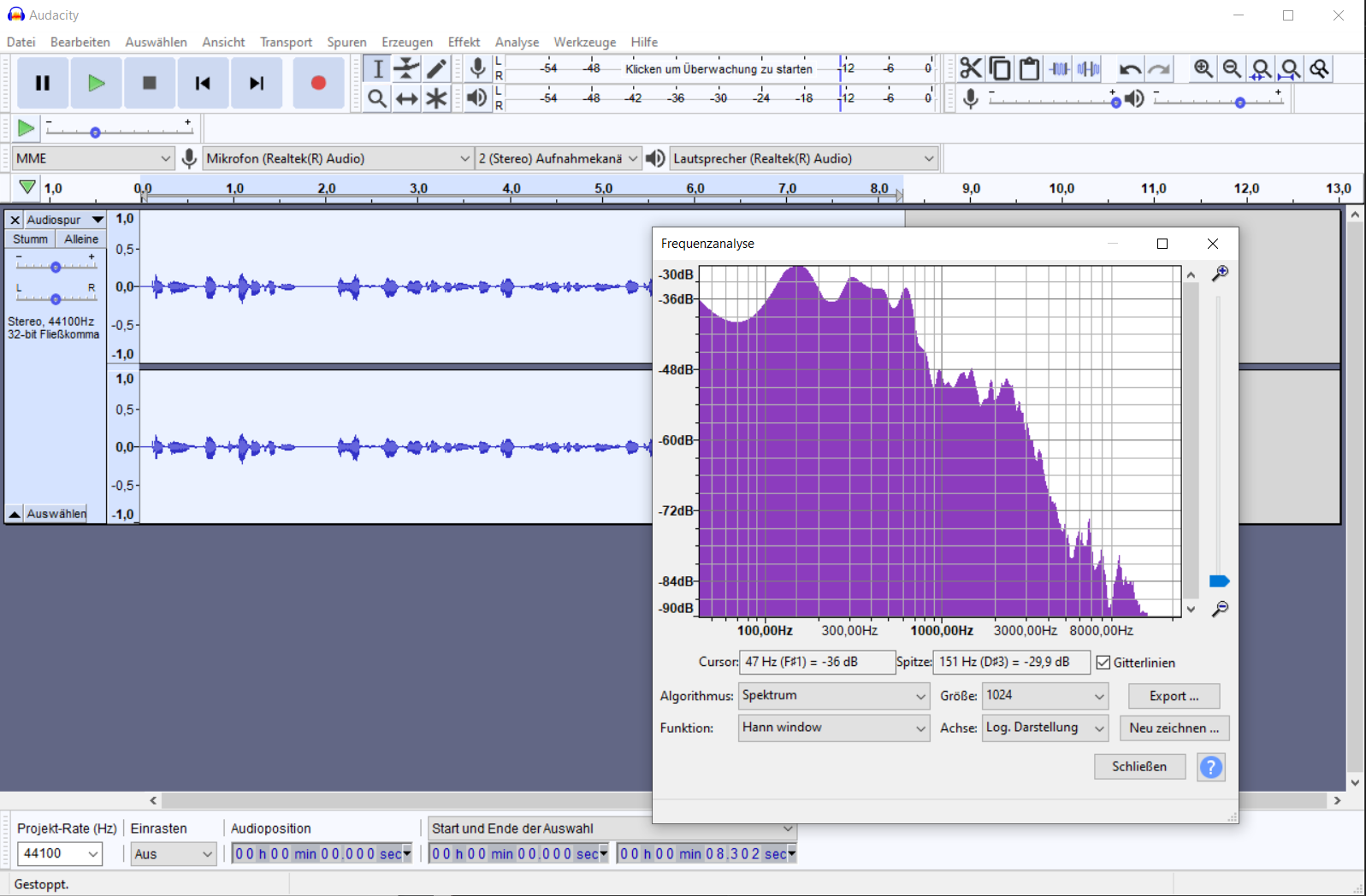Click the Silence audio selection icon
This screenshot has width=1366, height=896.
coord(1088,68)
